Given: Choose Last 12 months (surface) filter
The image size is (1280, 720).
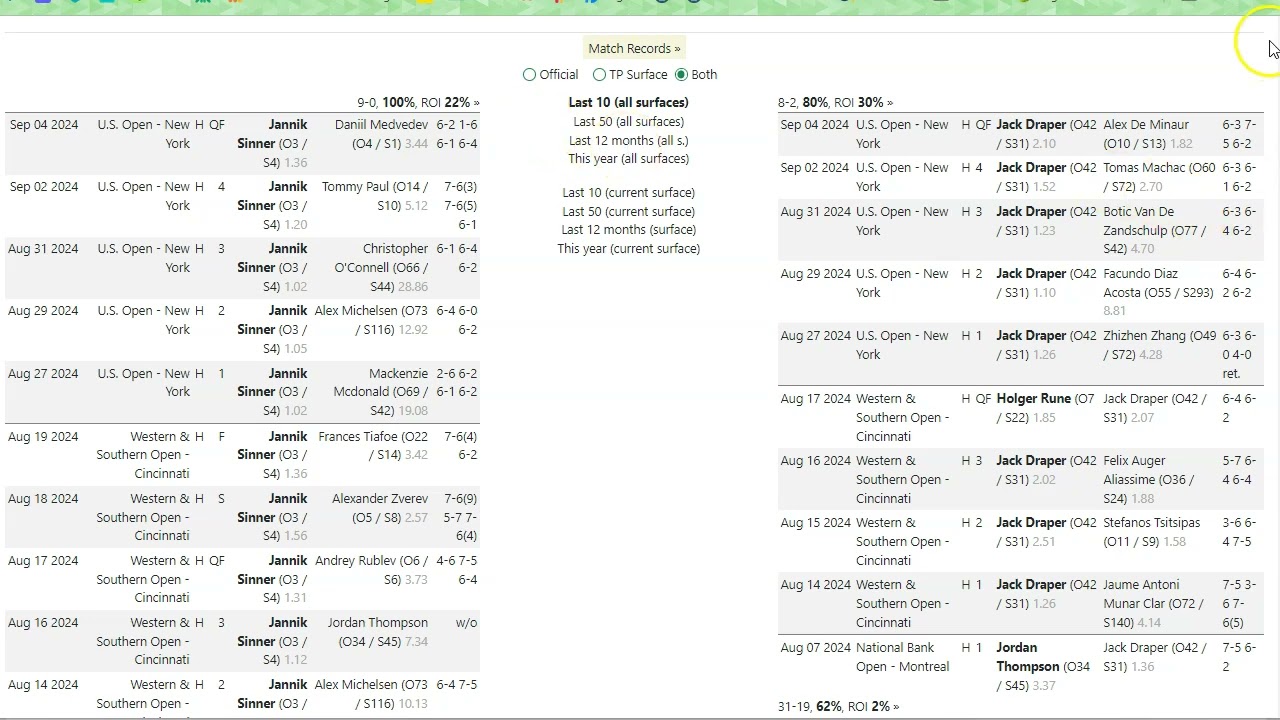Looking at the screenshot, I should coord(628,230).
